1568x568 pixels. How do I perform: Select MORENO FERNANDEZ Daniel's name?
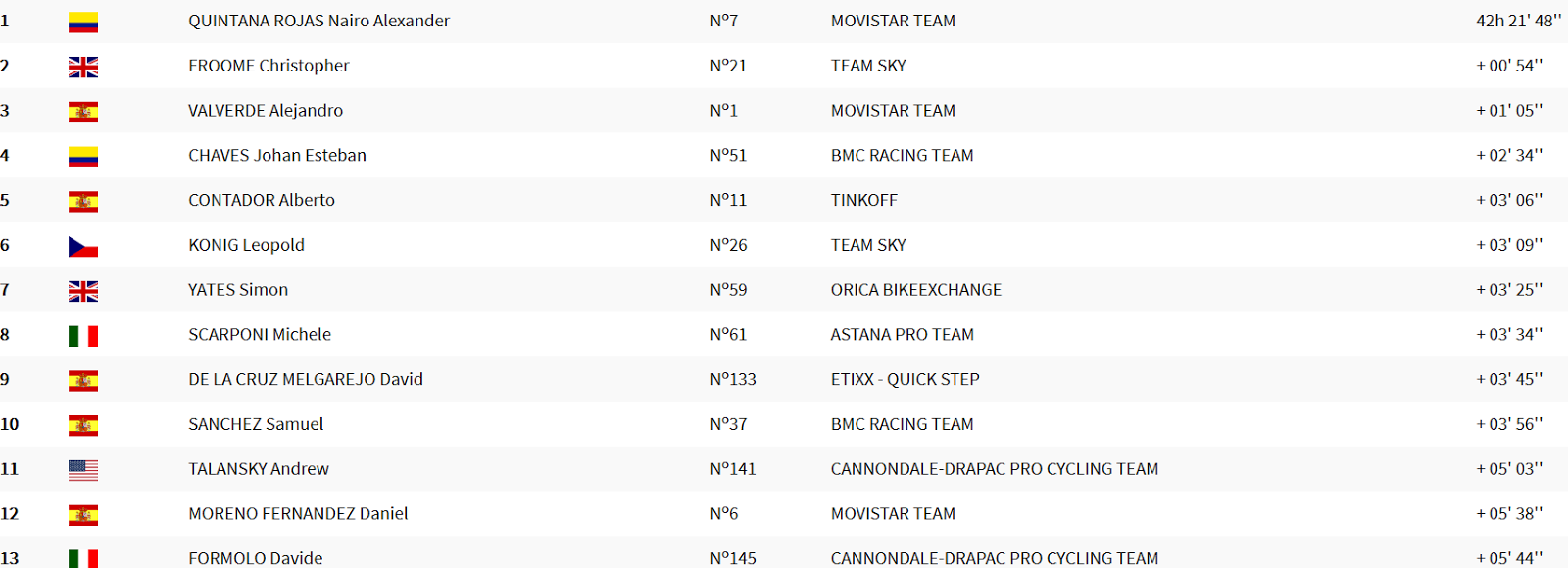(x=298, y=513)
